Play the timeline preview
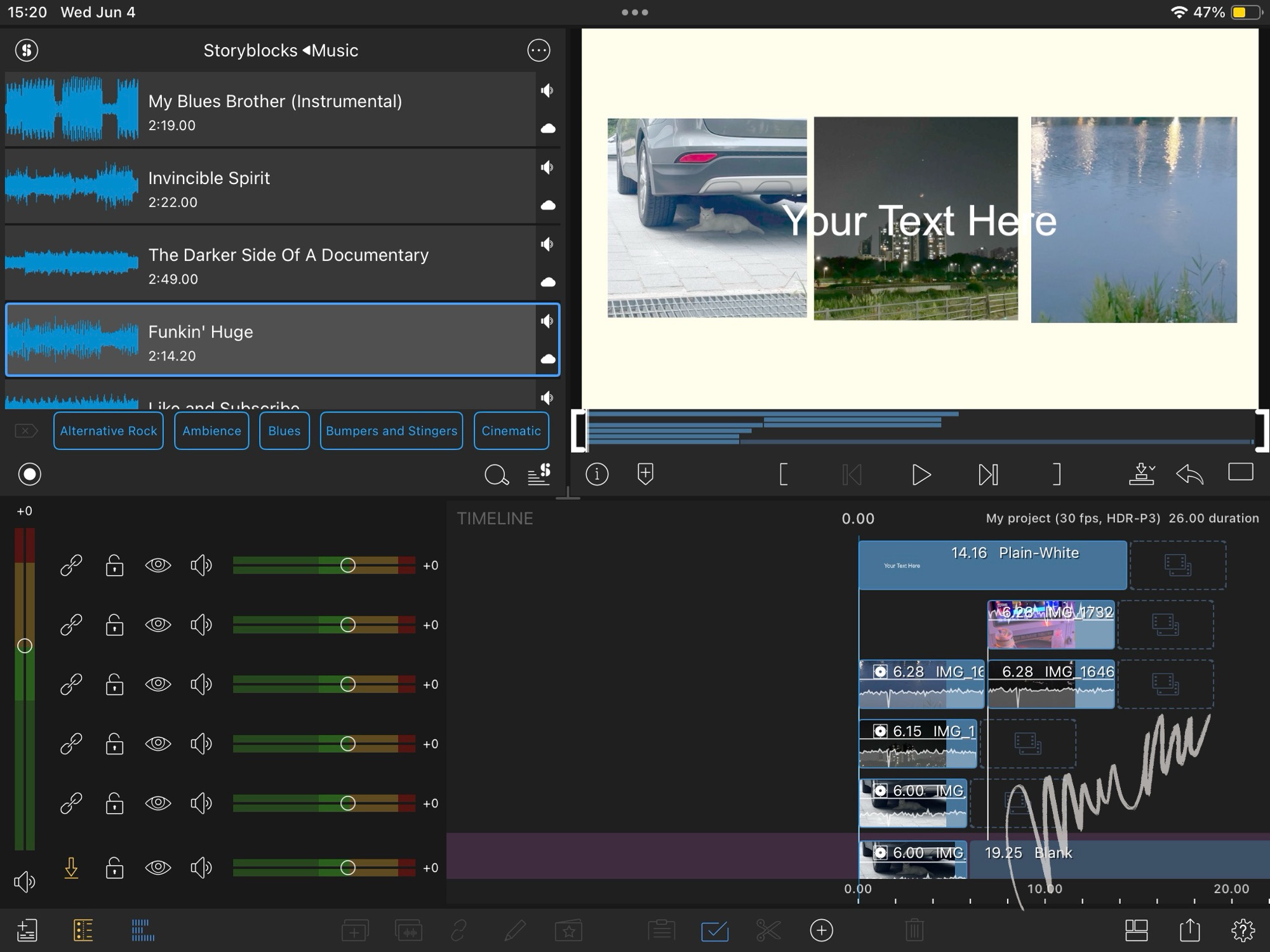The image size is (1270, 952). (x=920, y=475)
